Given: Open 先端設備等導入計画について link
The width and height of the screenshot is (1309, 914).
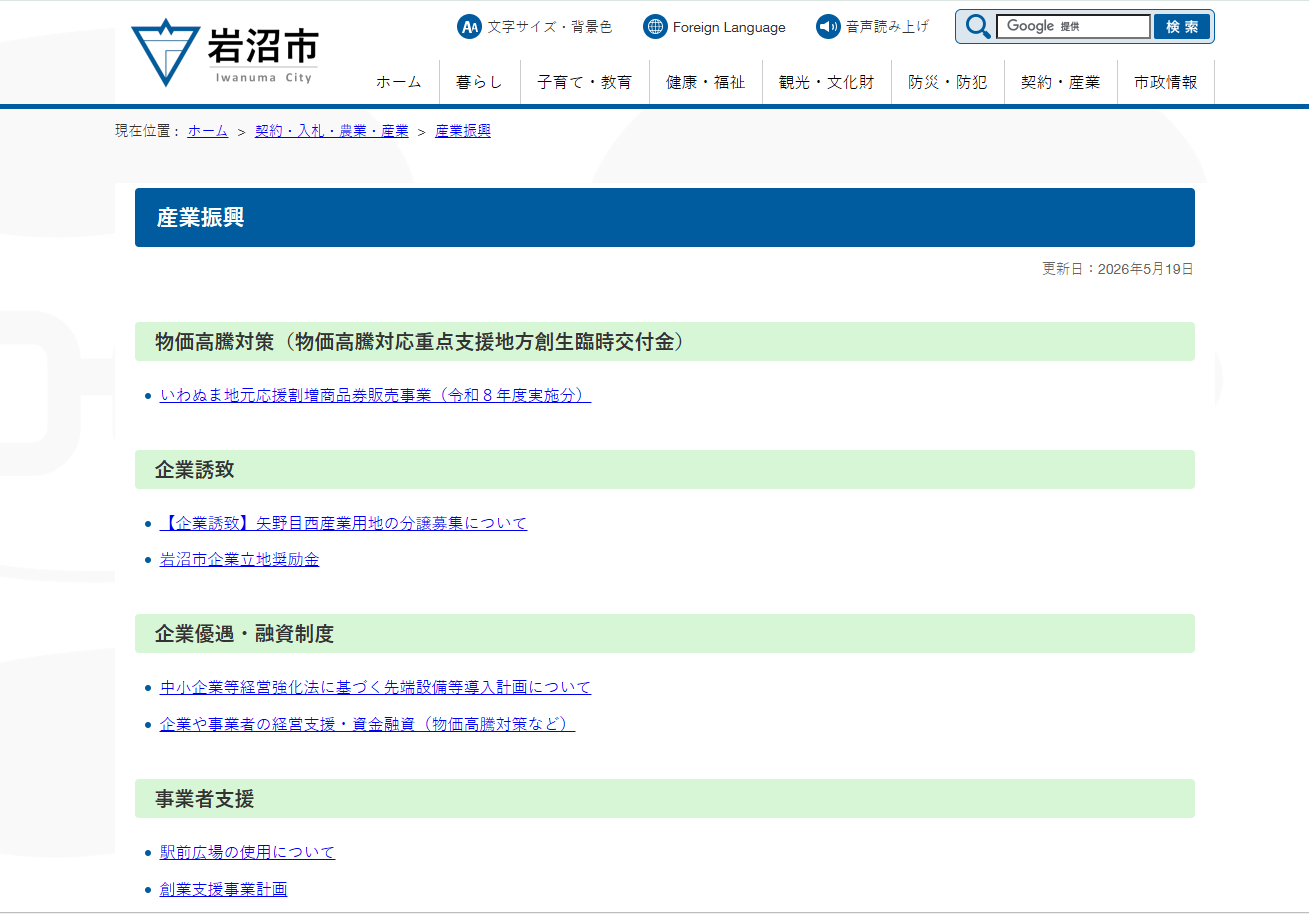Looking at the screenshot, I should (x=375, y=687).
